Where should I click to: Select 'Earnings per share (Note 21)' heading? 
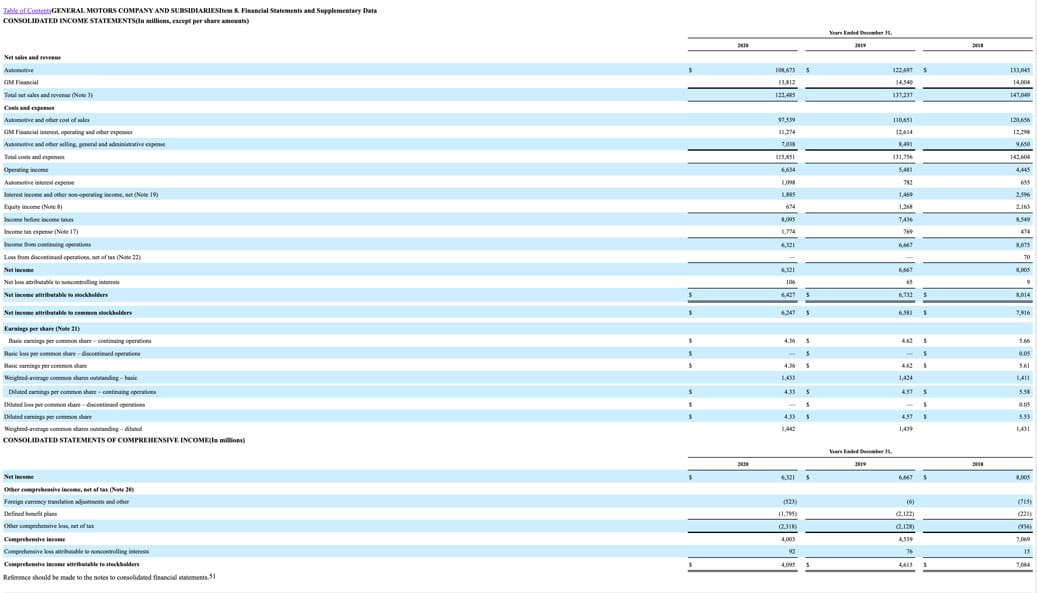(x=42, y=329)
